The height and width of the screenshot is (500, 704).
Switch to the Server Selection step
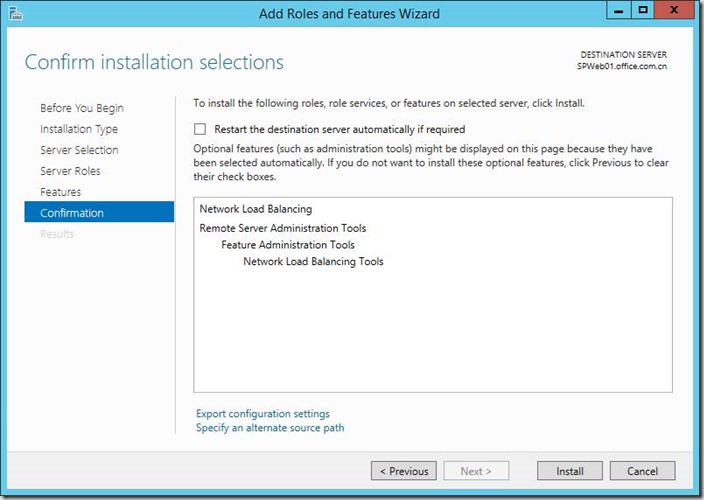[x=79, y=150]
